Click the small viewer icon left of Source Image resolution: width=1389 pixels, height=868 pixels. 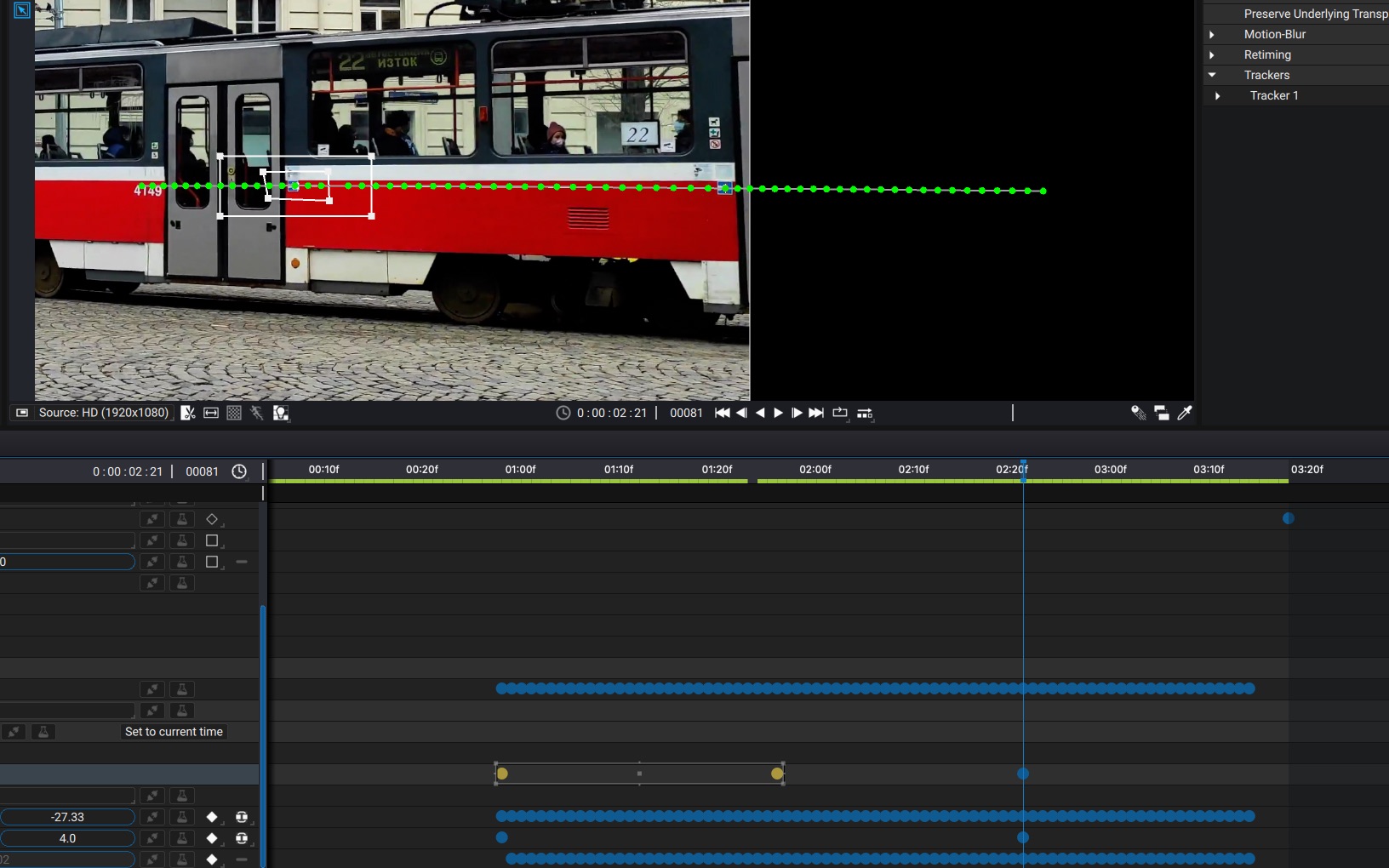(x=22, y=413)
